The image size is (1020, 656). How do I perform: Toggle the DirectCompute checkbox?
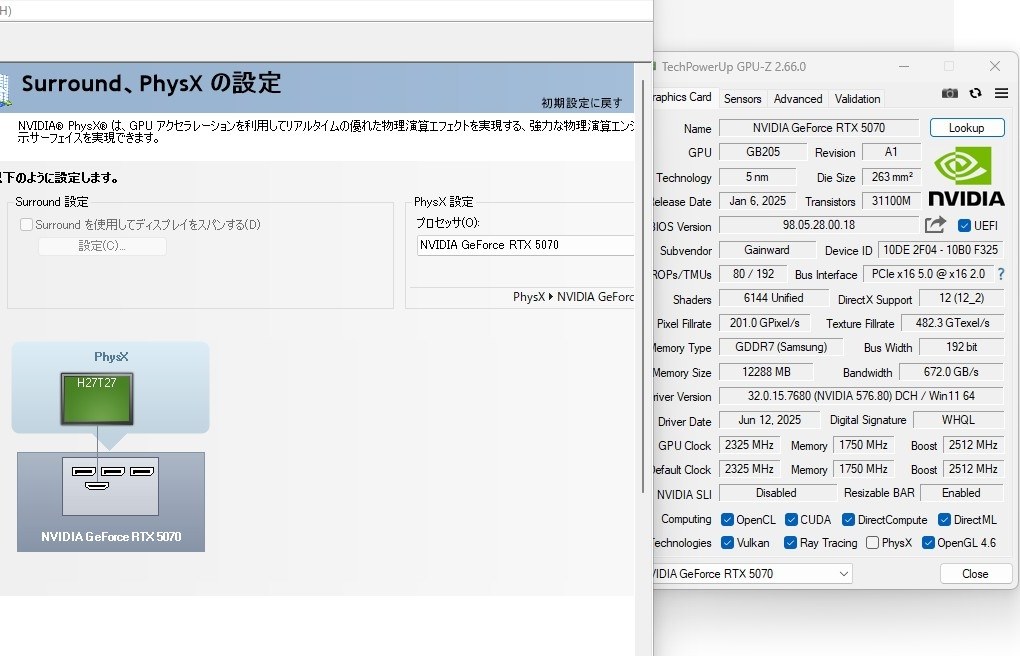pos(848,520)
